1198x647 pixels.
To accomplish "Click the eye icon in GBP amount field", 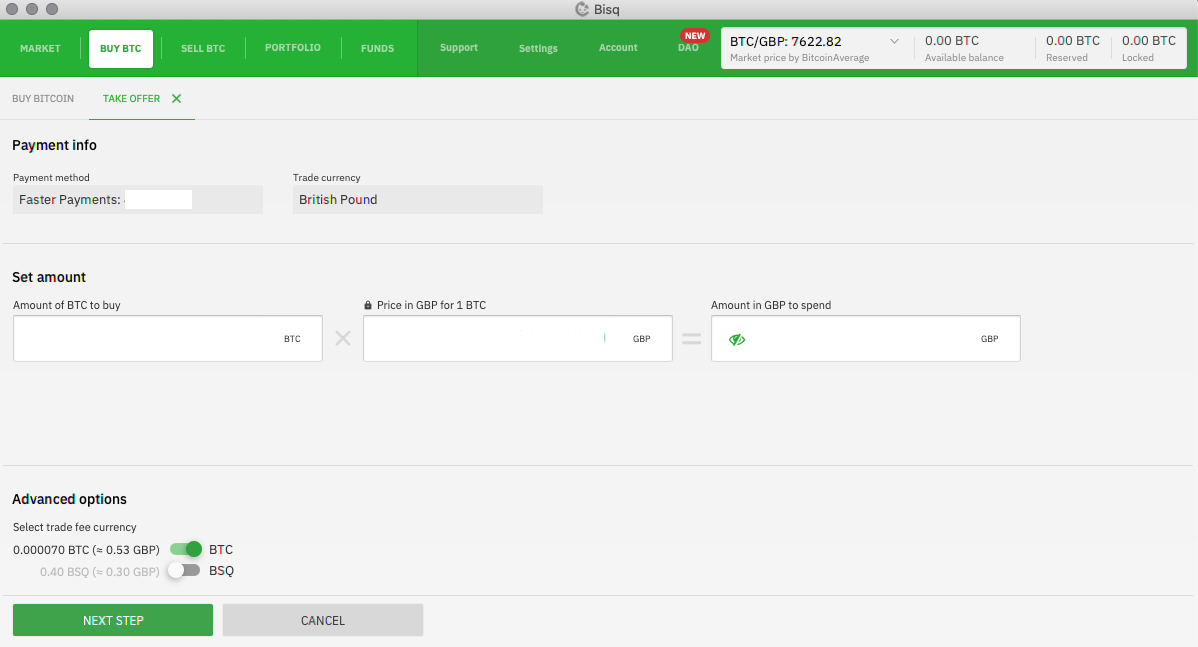I will point(737,339).
